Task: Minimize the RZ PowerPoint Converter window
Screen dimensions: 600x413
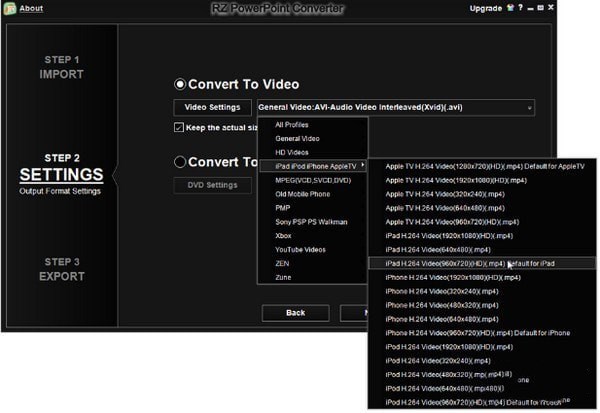Action: tap(530, 8)
